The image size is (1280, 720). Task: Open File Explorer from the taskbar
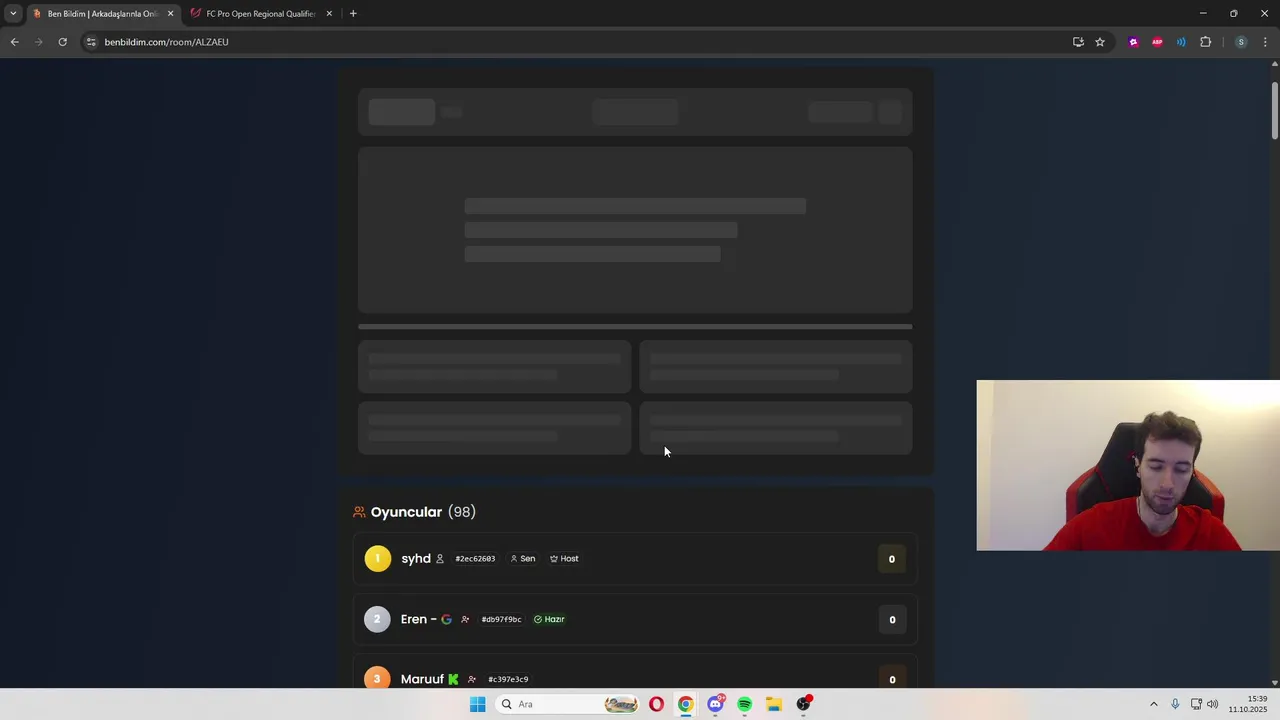coord(774,704)
